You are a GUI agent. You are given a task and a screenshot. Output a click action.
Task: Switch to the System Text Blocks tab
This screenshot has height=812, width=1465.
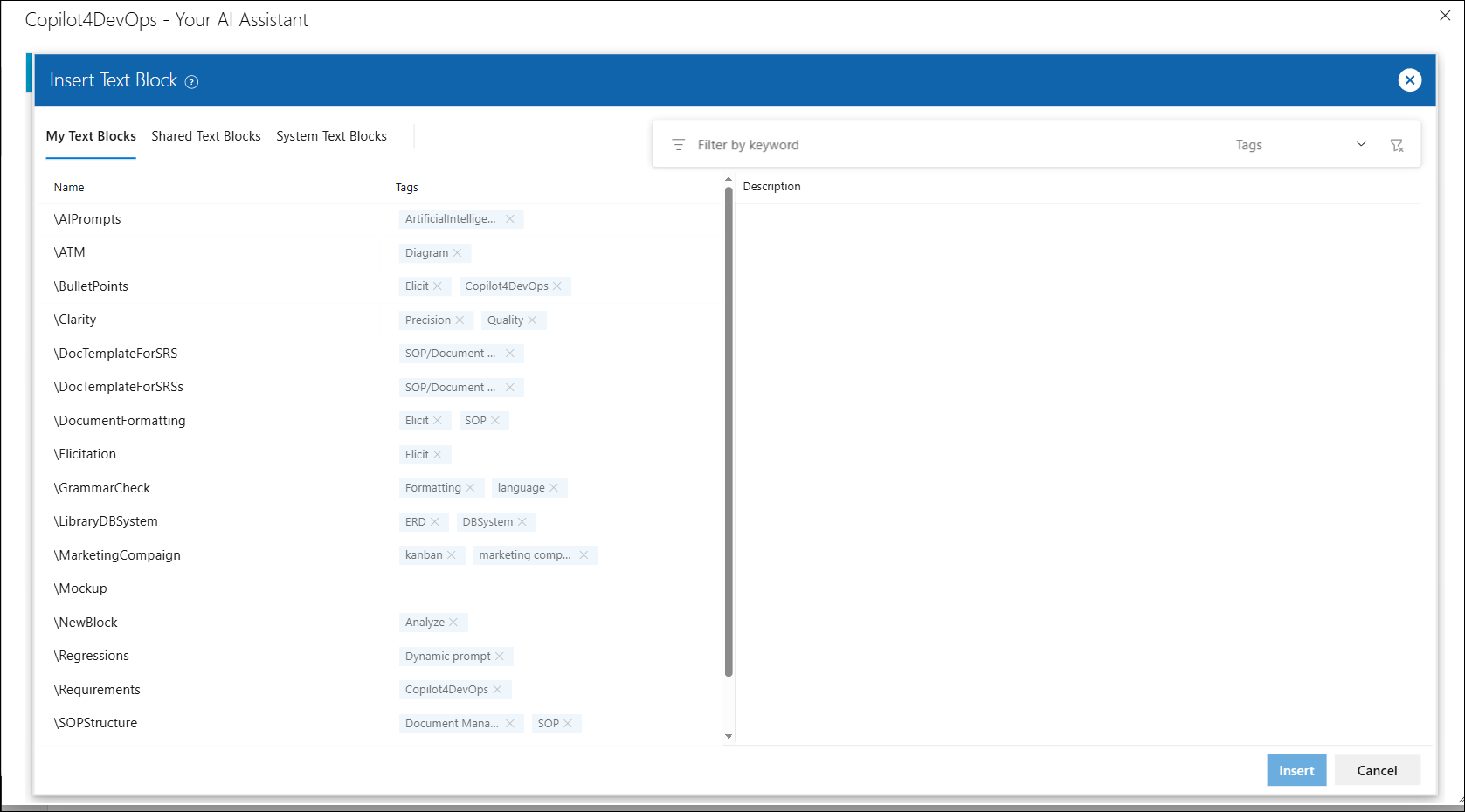(x=331, y=135)
